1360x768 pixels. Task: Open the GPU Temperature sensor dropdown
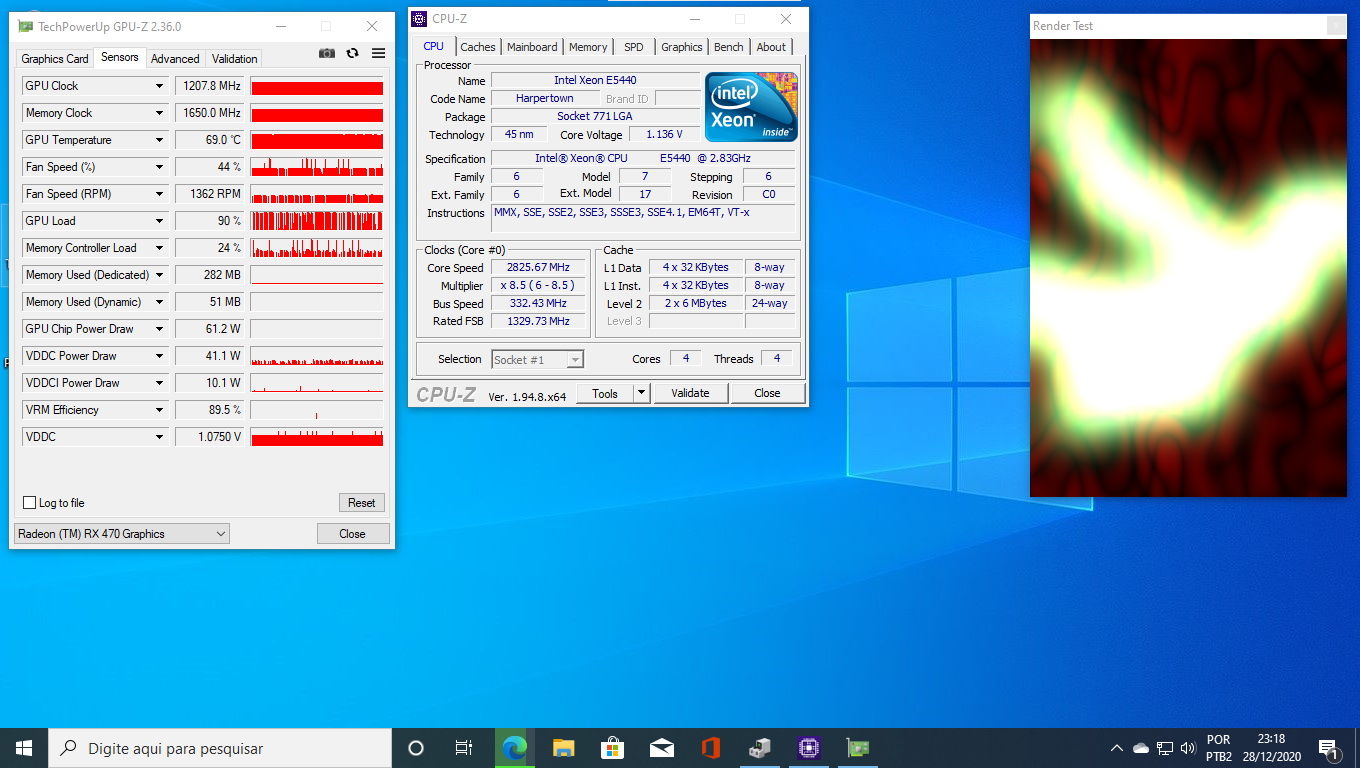(159, 140)
